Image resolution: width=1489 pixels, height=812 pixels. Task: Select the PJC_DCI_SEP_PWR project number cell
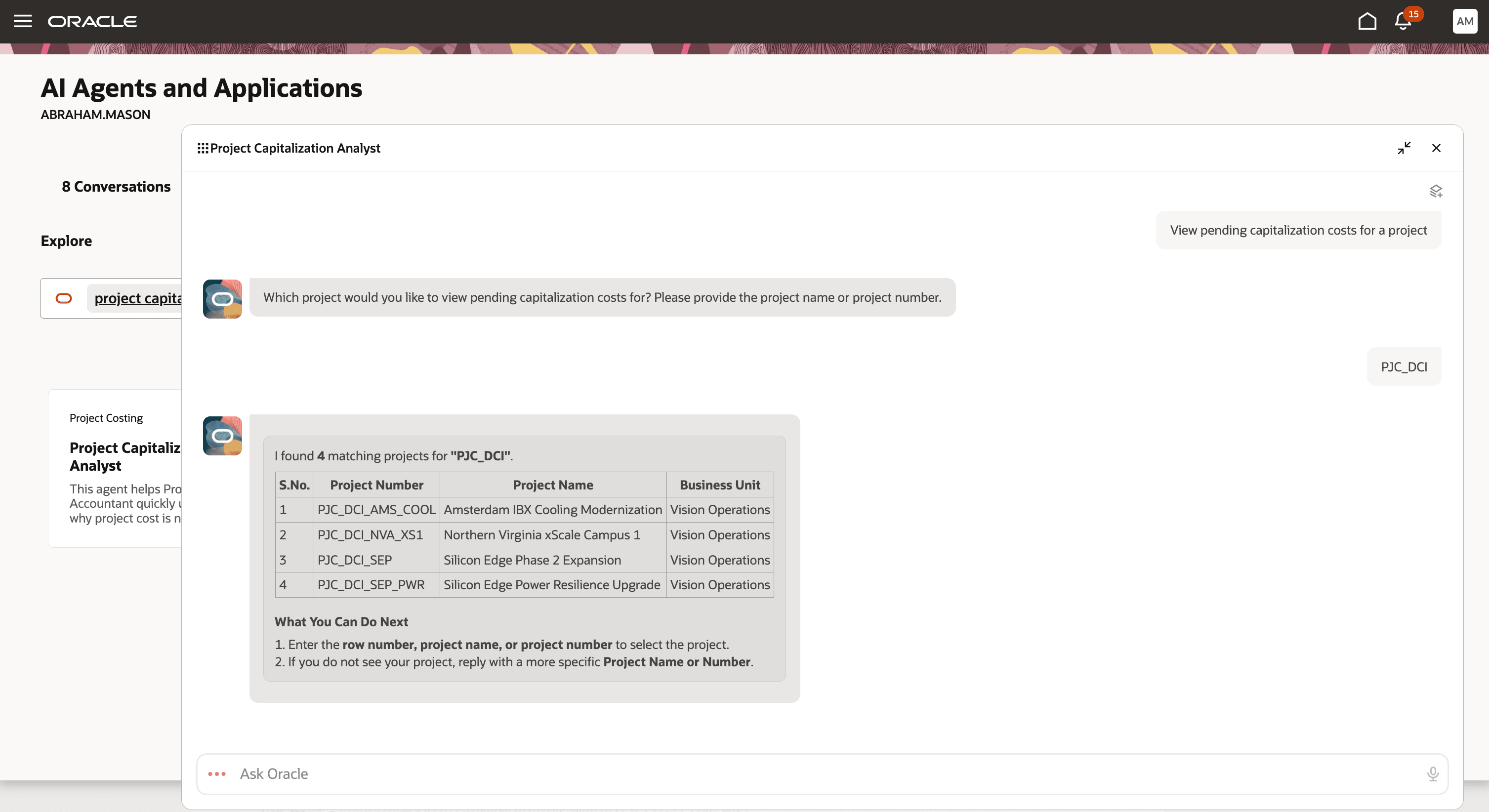tap(376, 585)
